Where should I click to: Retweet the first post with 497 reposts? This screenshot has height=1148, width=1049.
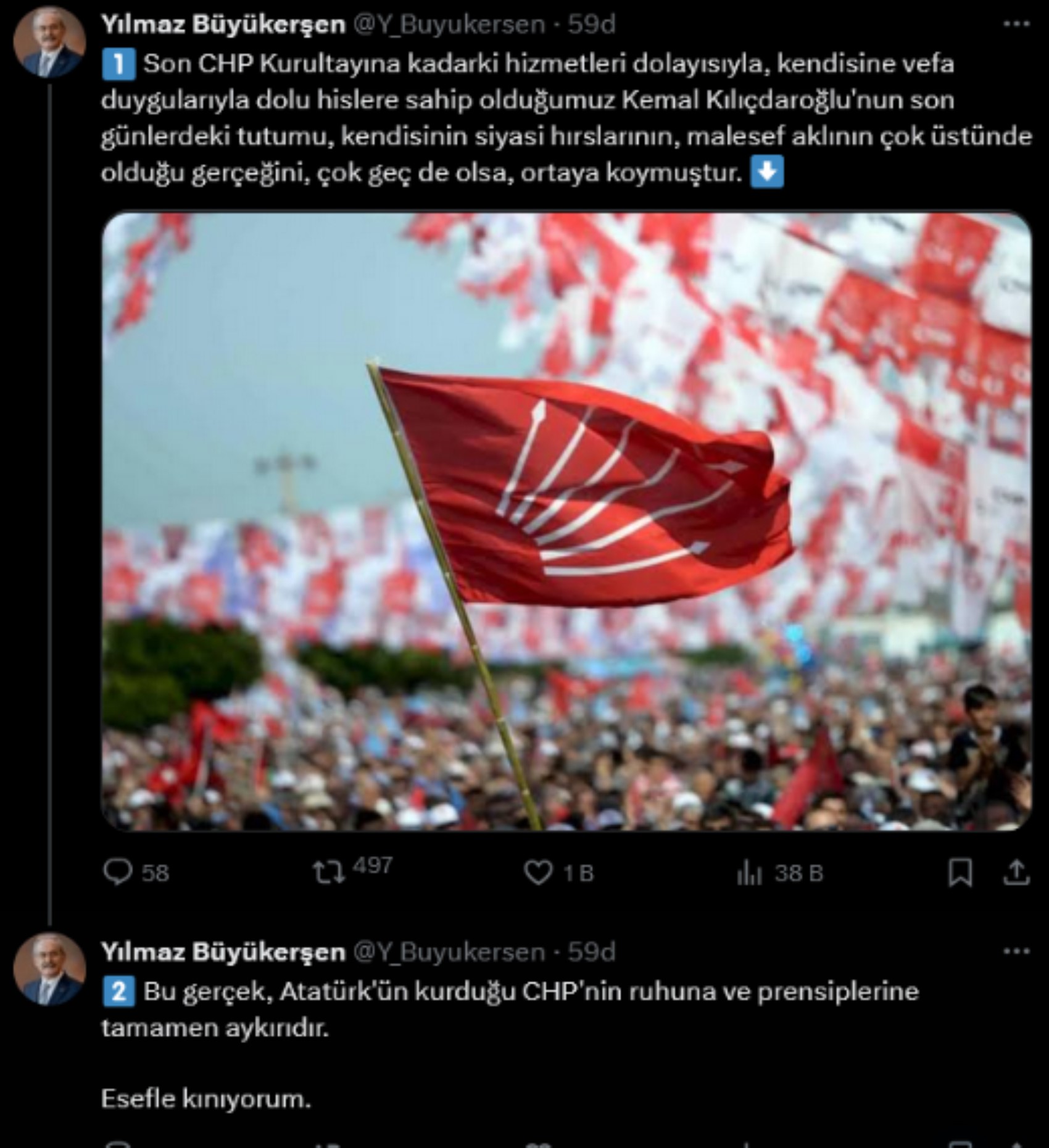click(x=352, y=870)
